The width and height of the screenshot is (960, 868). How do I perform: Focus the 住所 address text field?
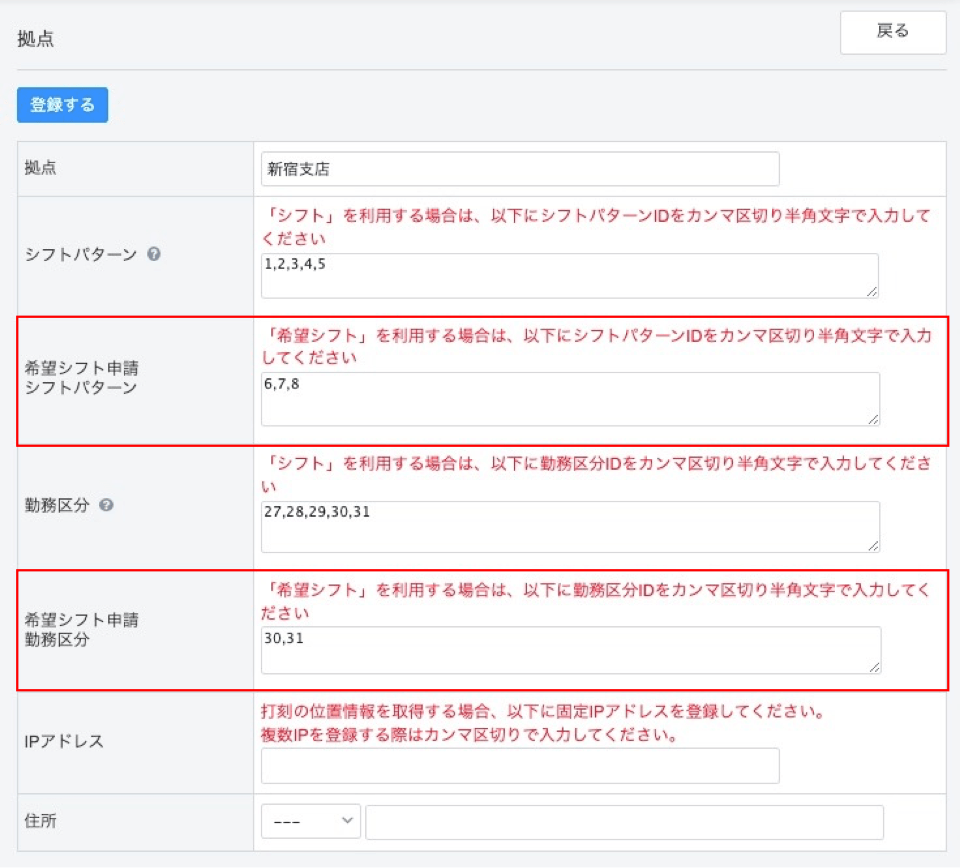(x=624, y=822)
